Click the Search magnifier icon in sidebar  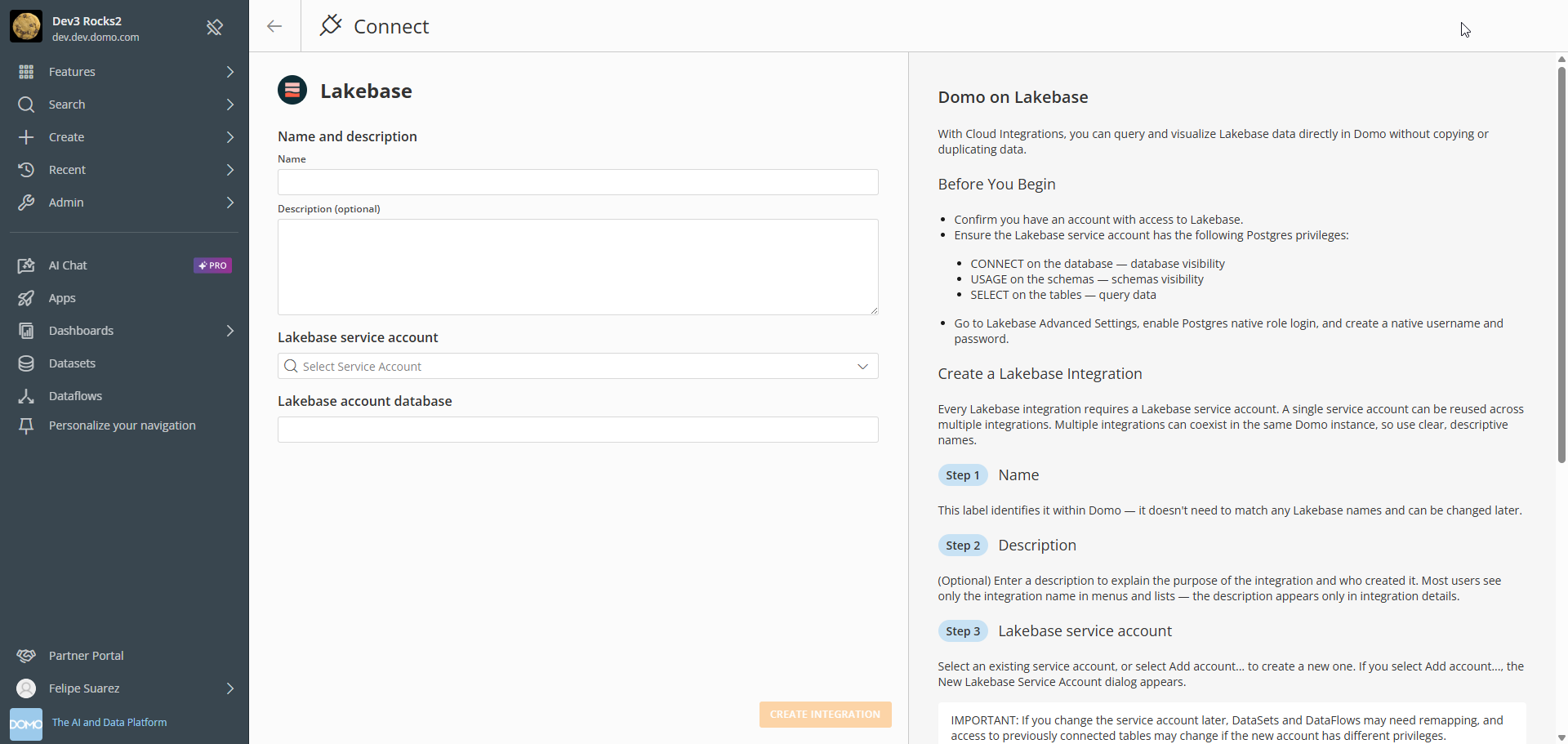[26, 105]
